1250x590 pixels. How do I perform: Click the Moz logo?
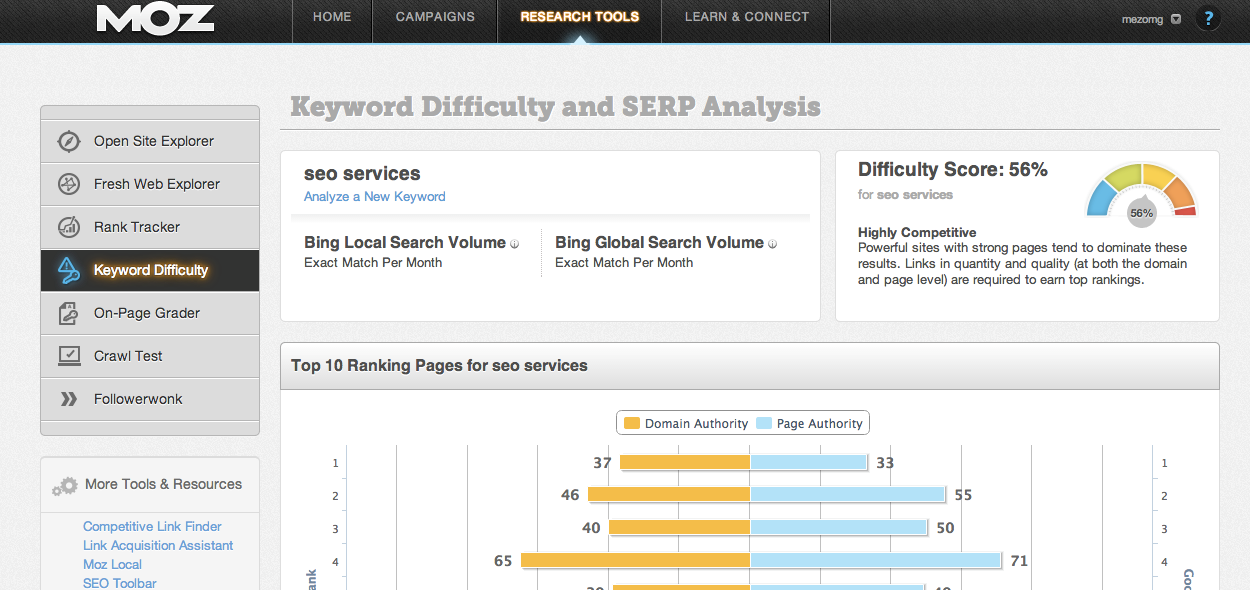click(156, 18)
